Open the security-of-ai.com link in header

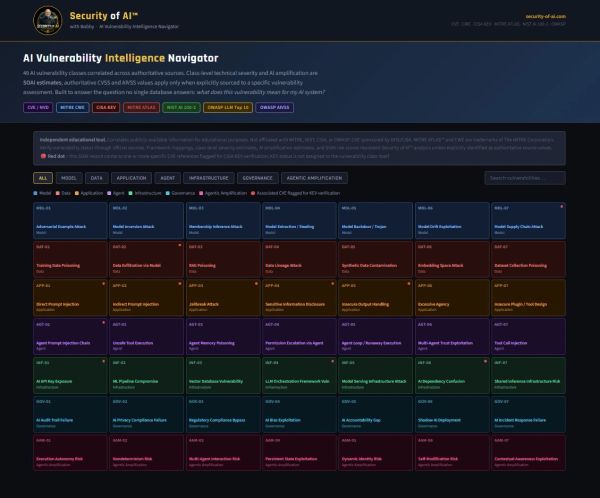pyautogui.click(x=546, y=16)
